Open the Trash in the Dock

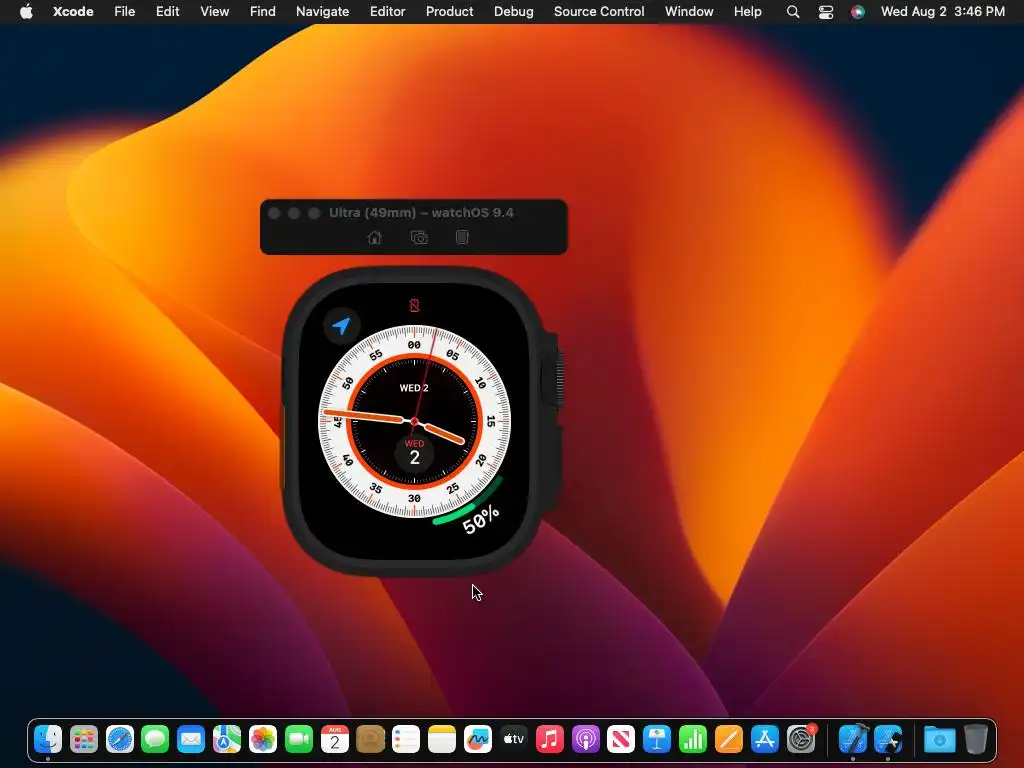(x=976, y=739)
